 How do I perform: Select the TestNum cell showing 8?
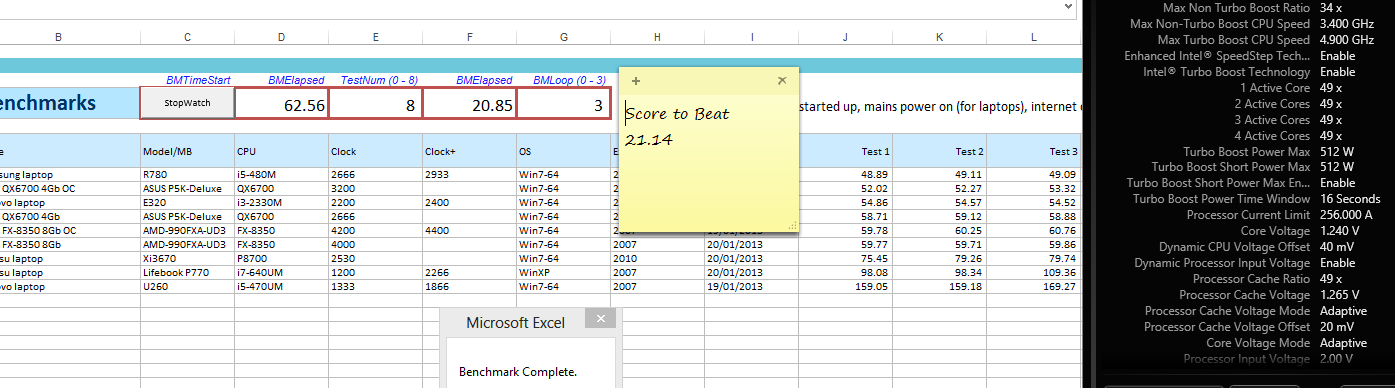375,104
